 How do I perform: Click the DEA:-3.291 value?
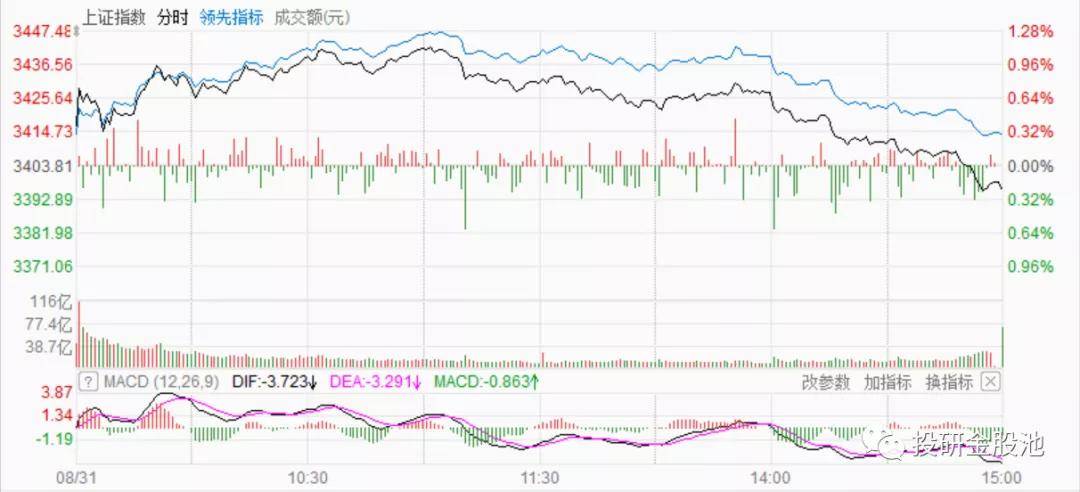click(x=375, y=381)
